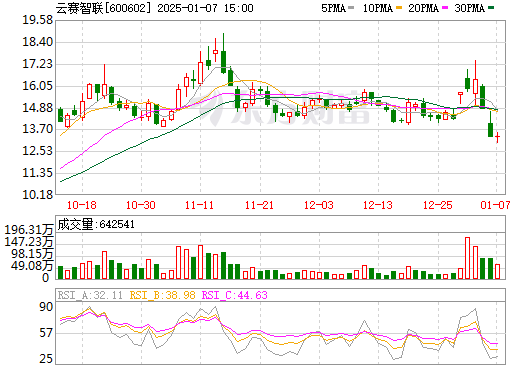The height and width of the screenshot is (365, 520).
Task: Click the 19.58 top price axis label
Action: click(x=38, y=20)
